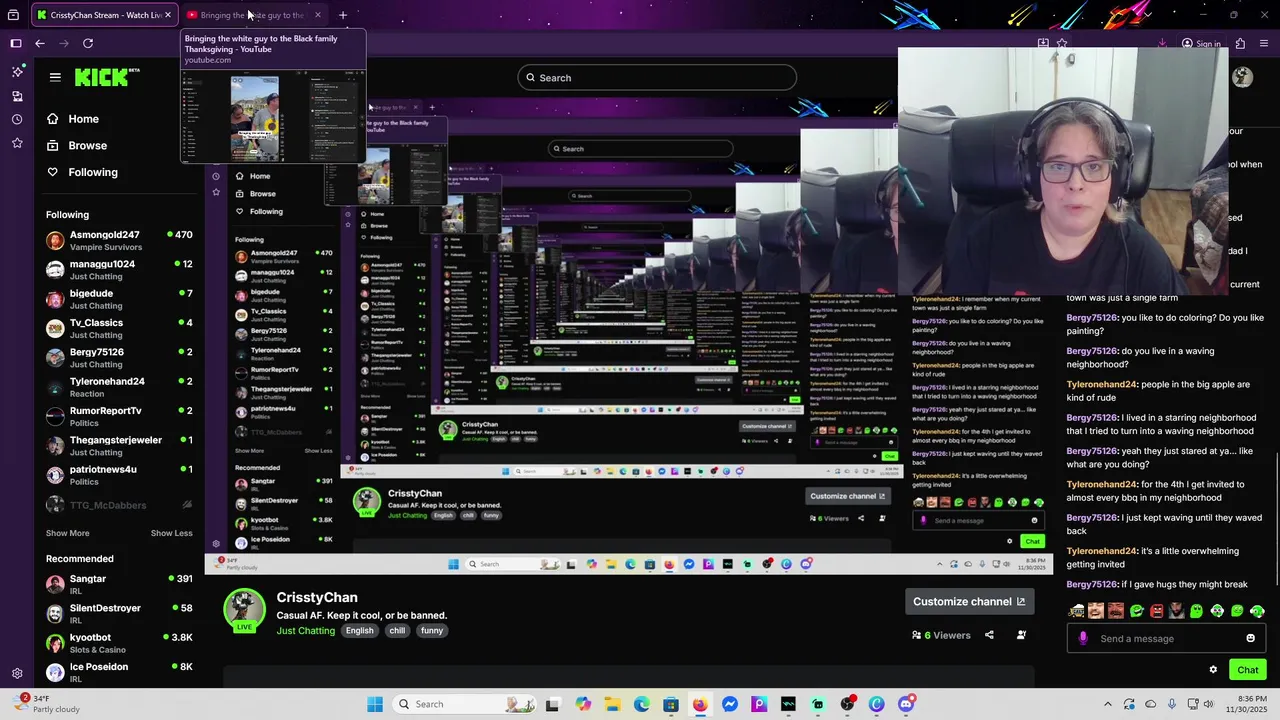The width and height of the screenshot is (1280, 720).
Task: Click the green Chat button
Action: tap(1247, 670)
